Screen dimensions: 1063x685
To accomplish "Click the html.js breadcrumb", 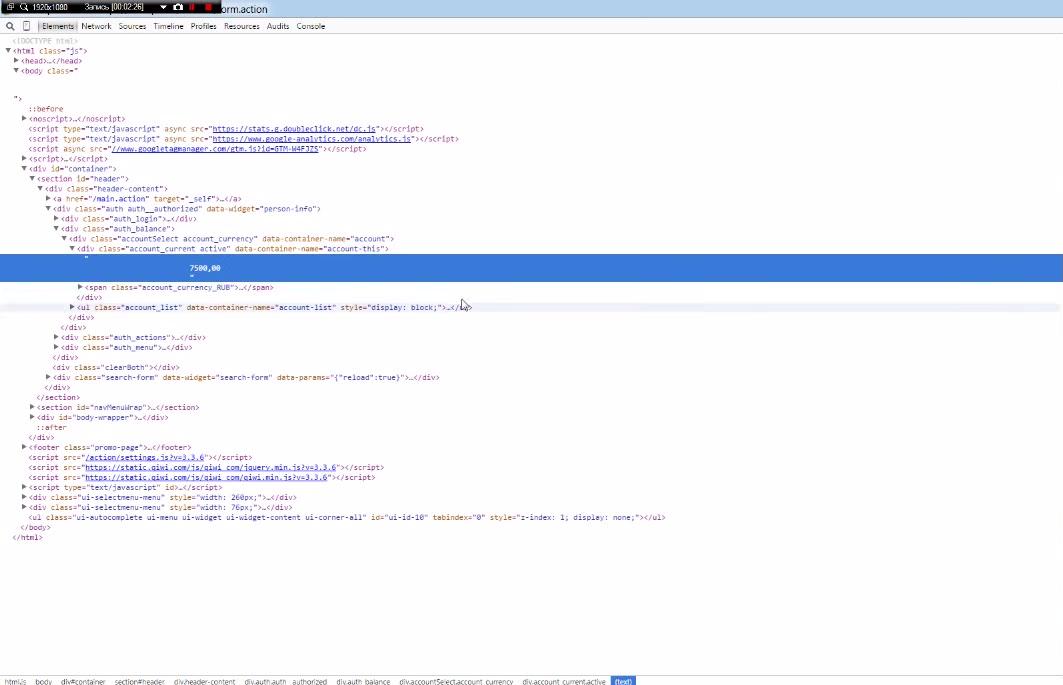I will click(15, 681).
